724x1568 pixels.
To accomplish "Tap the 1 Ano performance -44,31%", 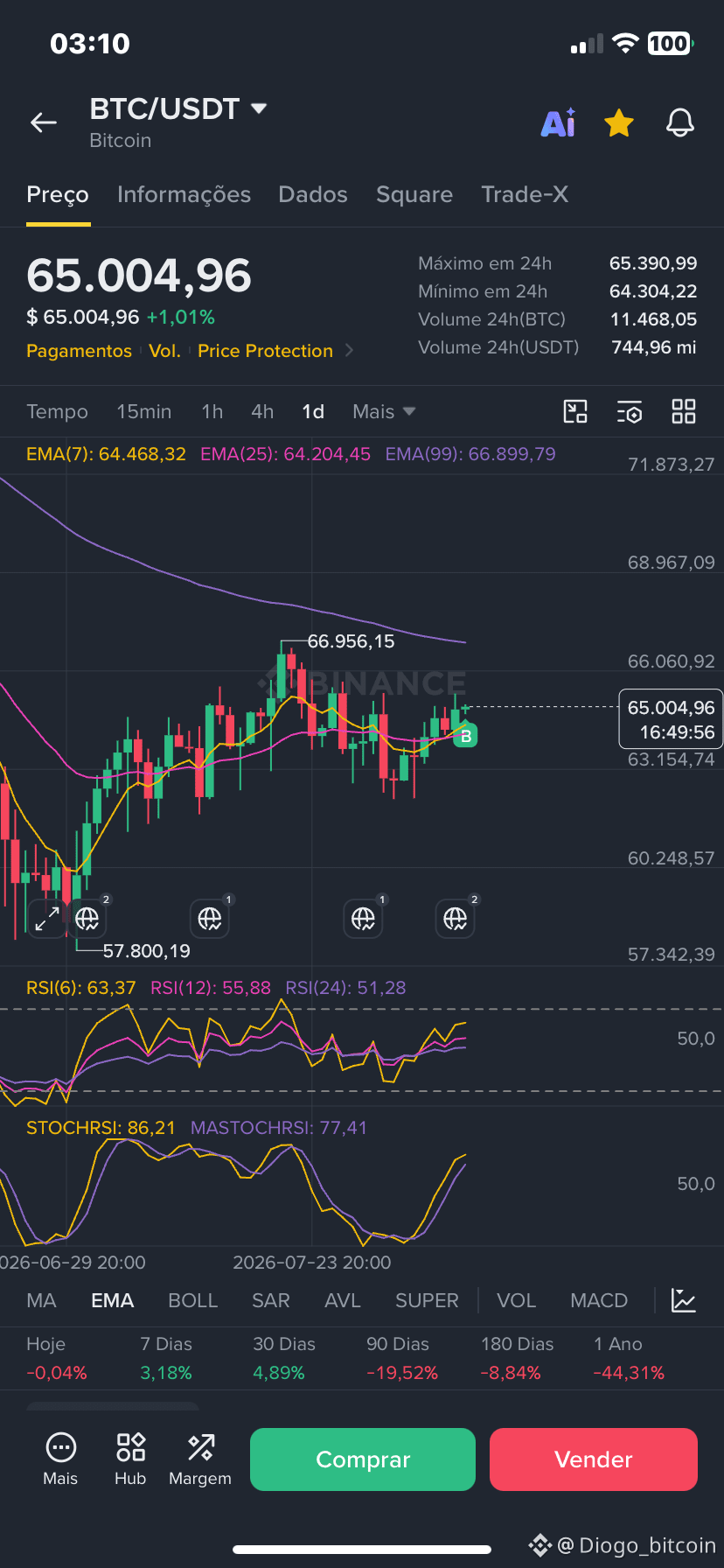I will click(629, 1373).
